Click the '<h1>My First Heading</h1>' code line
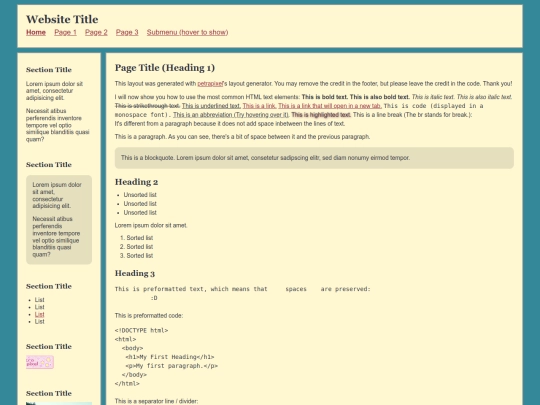 pyautogui.click(x=170, y=357)
